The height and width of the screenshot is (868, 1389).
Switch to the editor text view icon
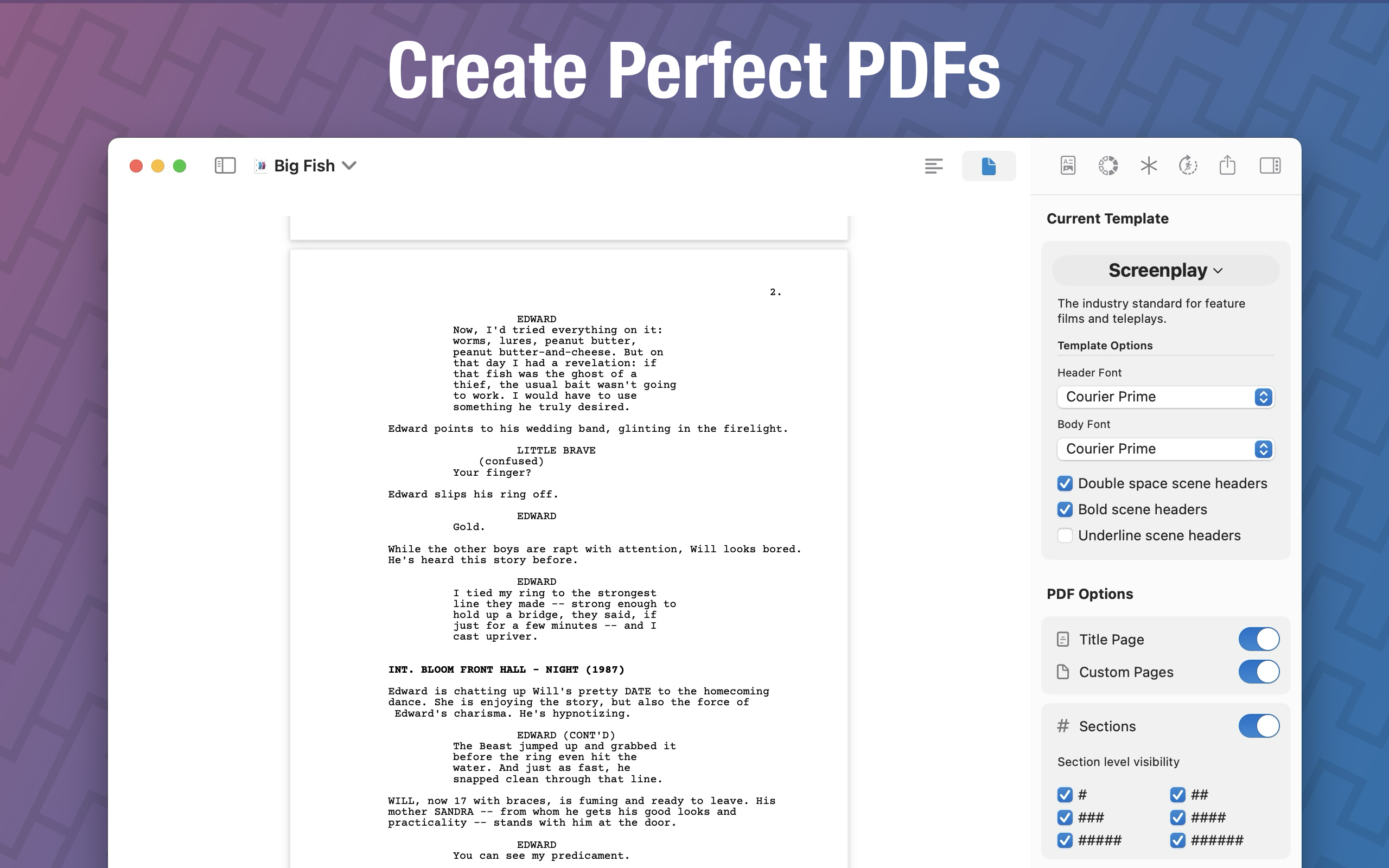point(934,166)
